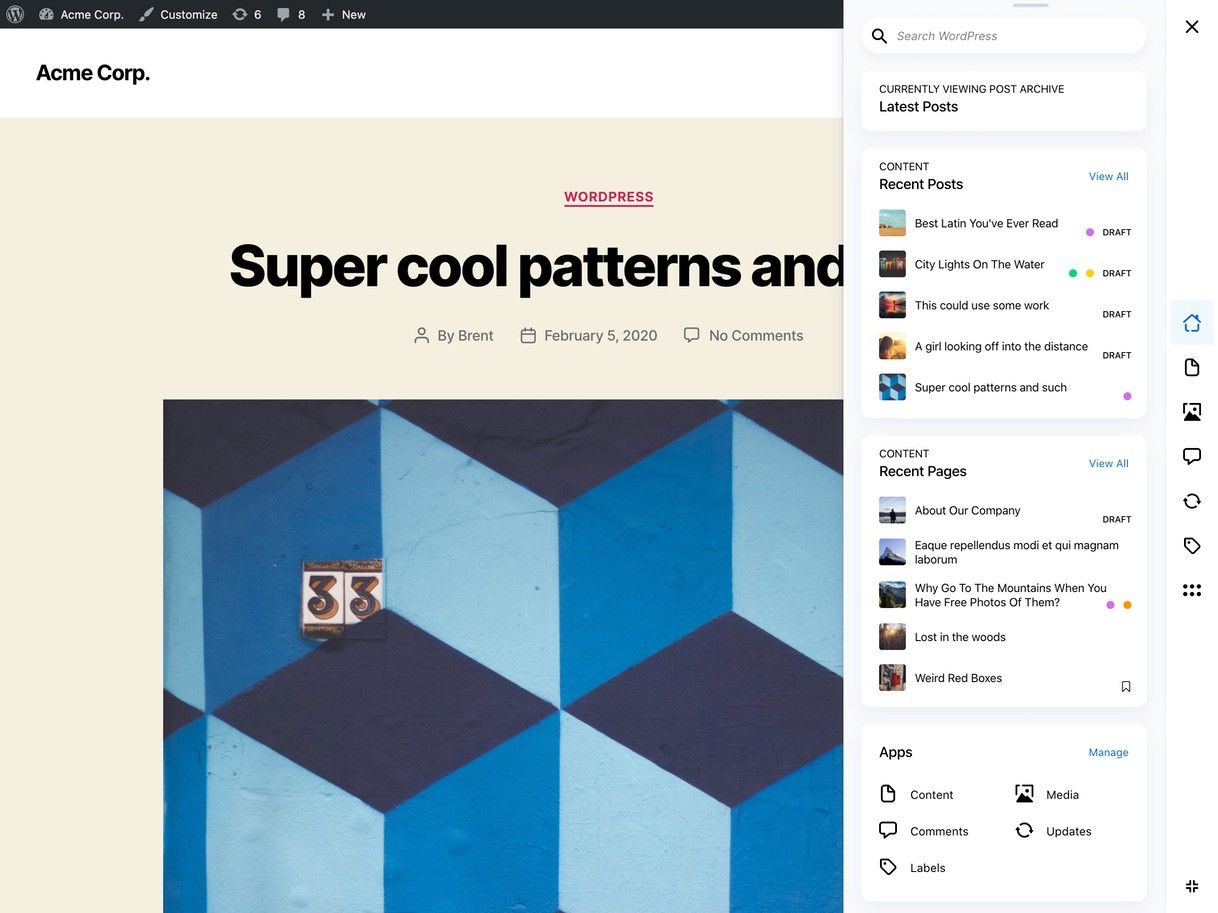This screenshot has width=1218, height=913.
Task: Click the WORDPRESS category link
Action: click(x=608, y=197)
